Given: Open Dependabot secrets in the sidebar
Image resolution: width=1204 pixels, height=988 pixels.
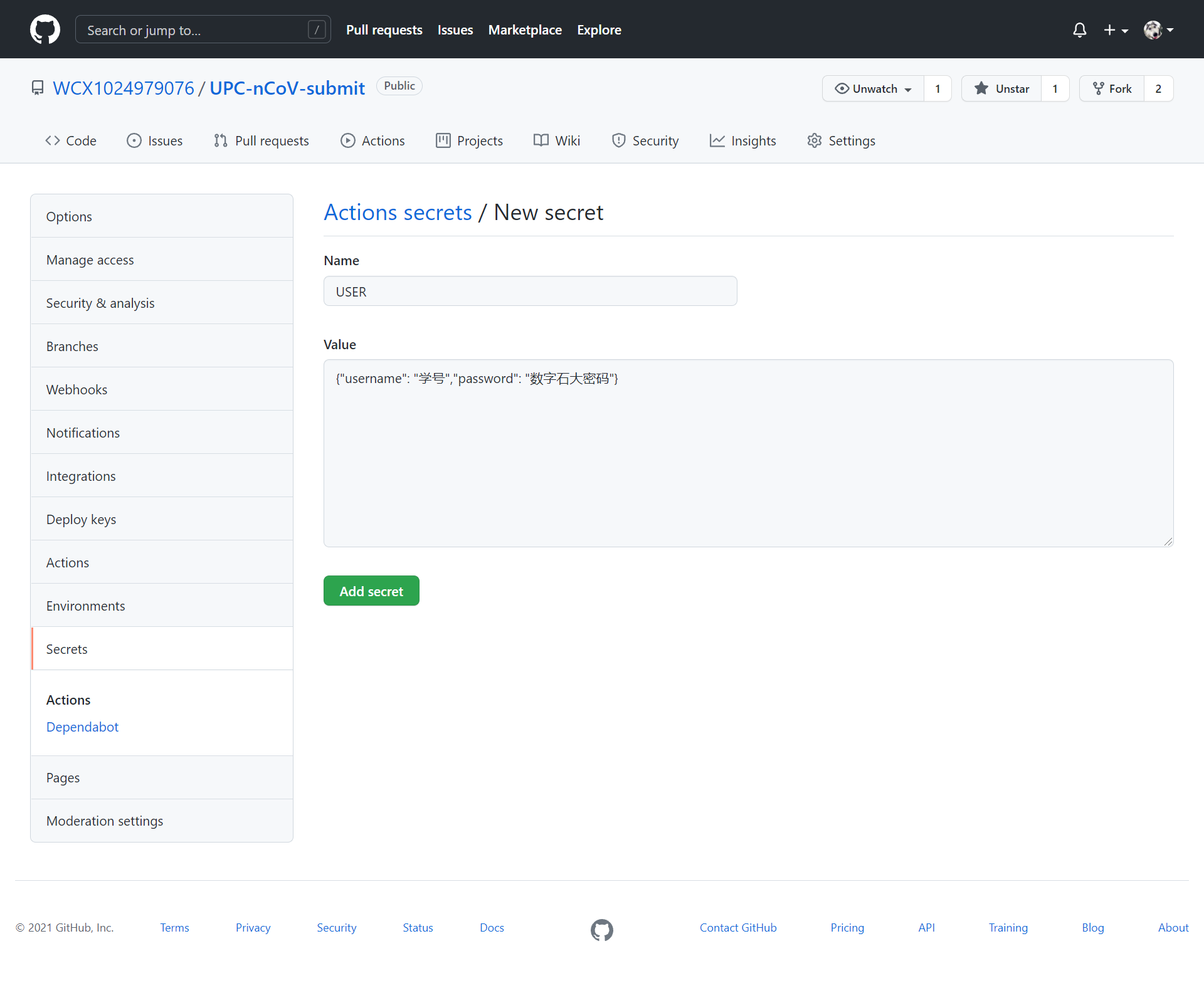Looking at the screenshot, I should (x=82, y=727).
